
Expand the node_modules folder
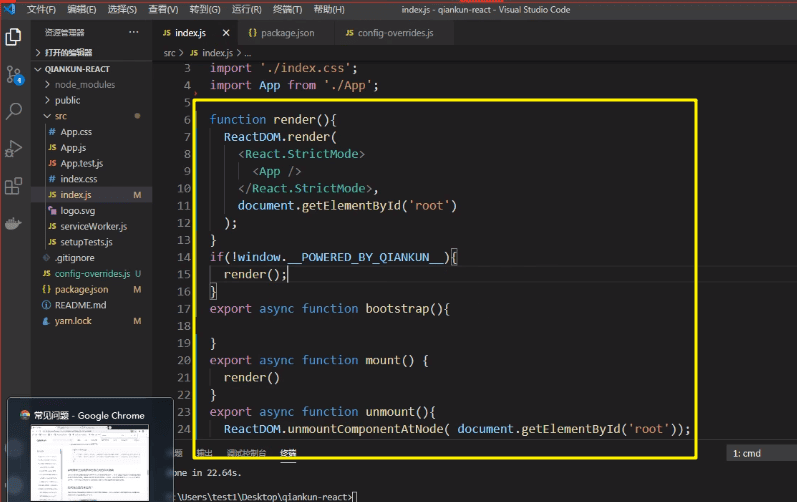[x=81, y=85]
